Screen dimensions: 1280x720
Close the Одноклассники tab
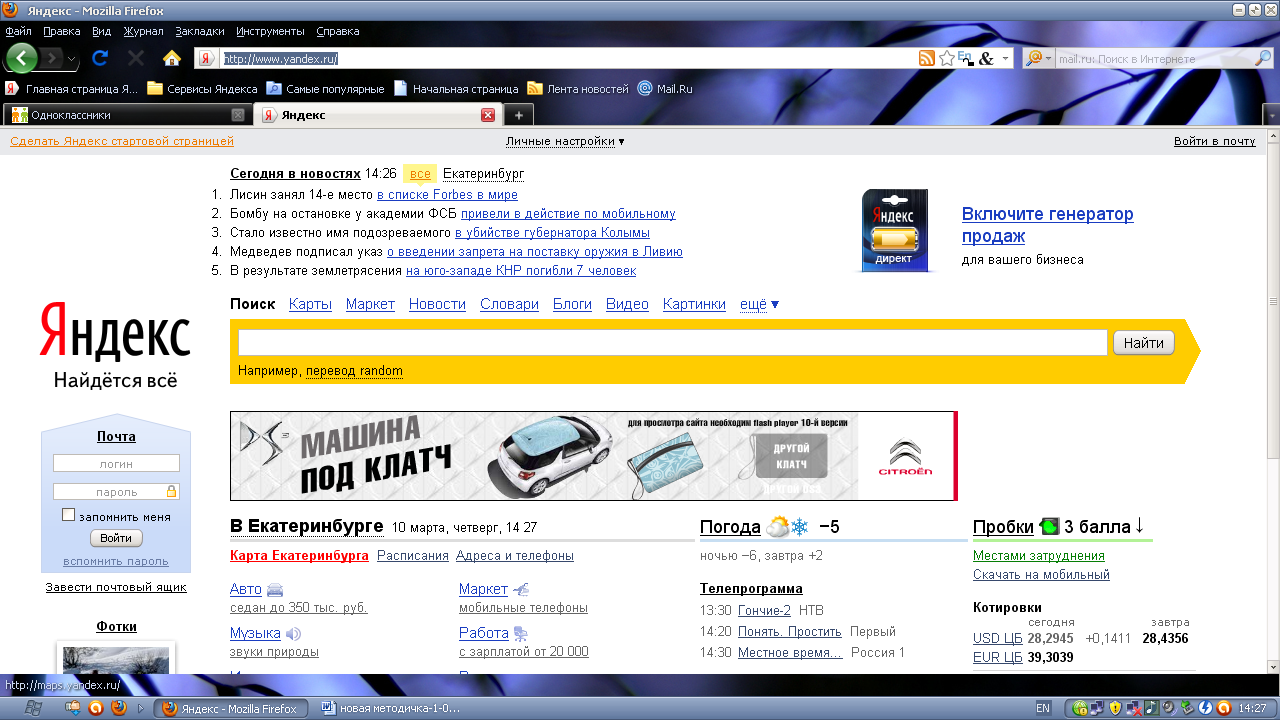[238, 115]
